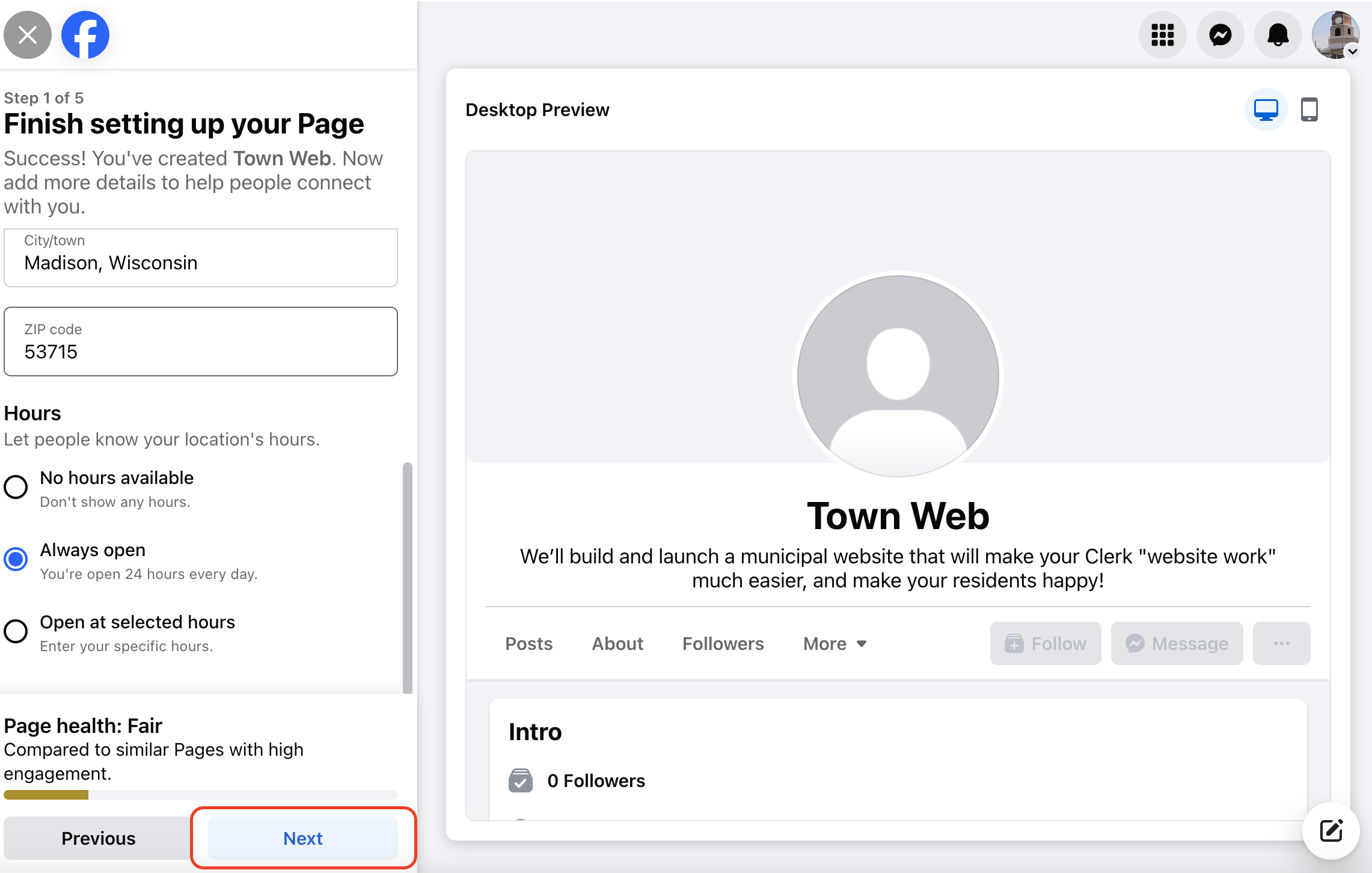Image resolution: width=1372 pixels, height=873 pixels.
Task: Click the setup panel scrollbar
Action: click(x=408, y=578)
